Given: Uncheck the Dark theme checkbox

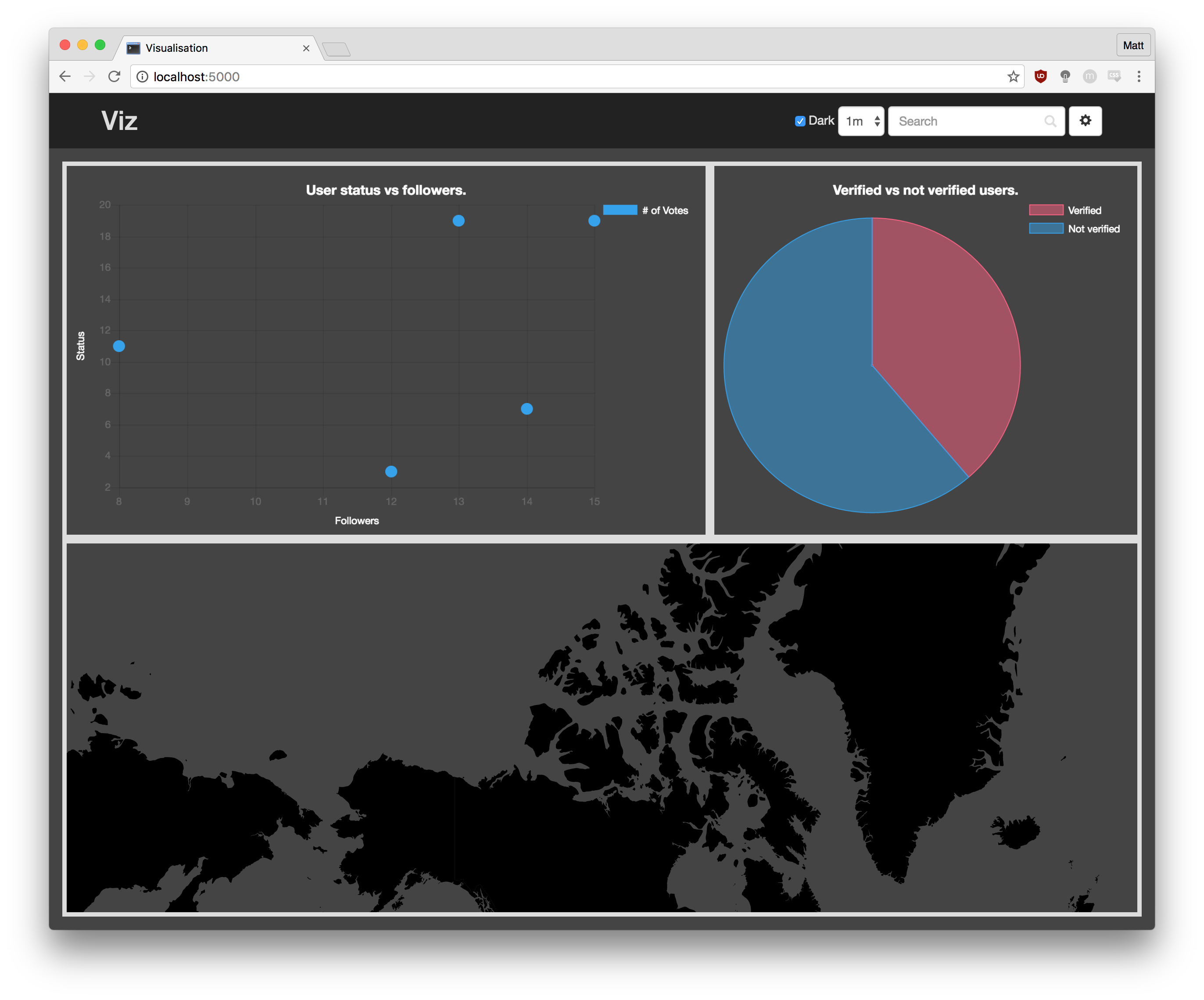Looking at the screenshot, I should coord(800,121).
